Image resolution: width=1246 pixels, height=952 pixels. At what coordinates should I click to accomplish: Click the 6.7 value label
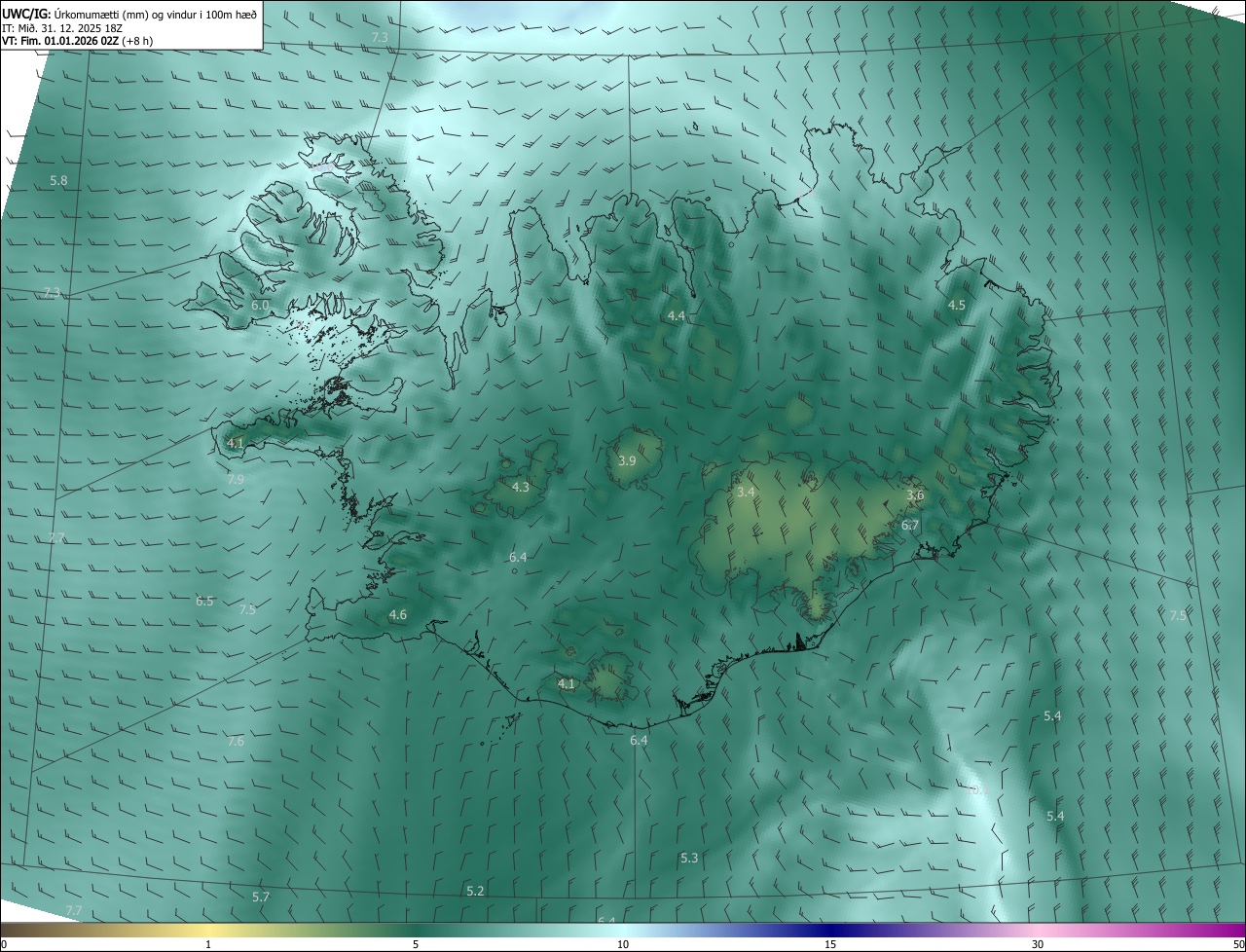point(910,526)
